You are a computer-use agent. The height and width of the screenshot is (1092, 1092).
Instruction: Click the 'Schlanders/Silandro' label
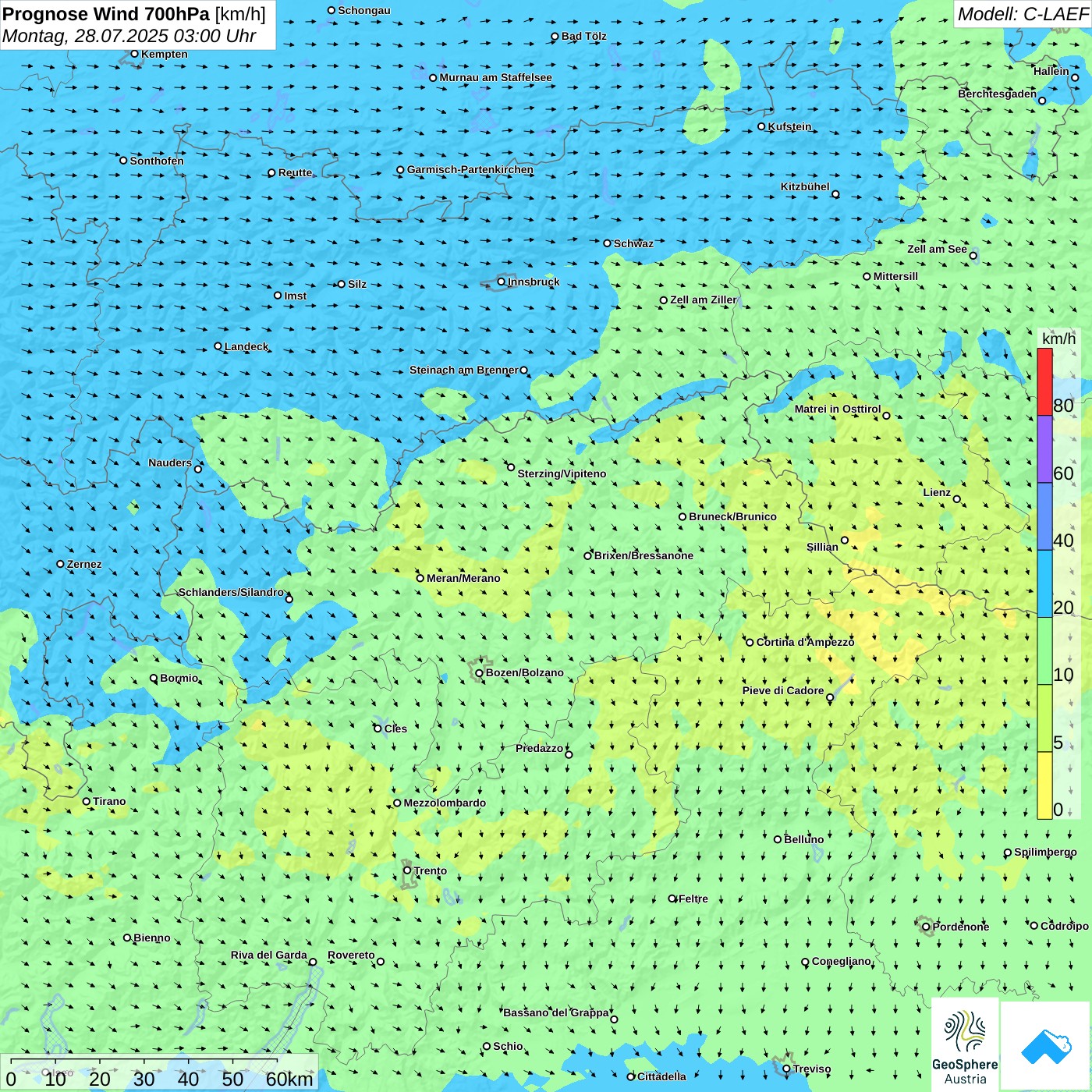tap(232, 592)
